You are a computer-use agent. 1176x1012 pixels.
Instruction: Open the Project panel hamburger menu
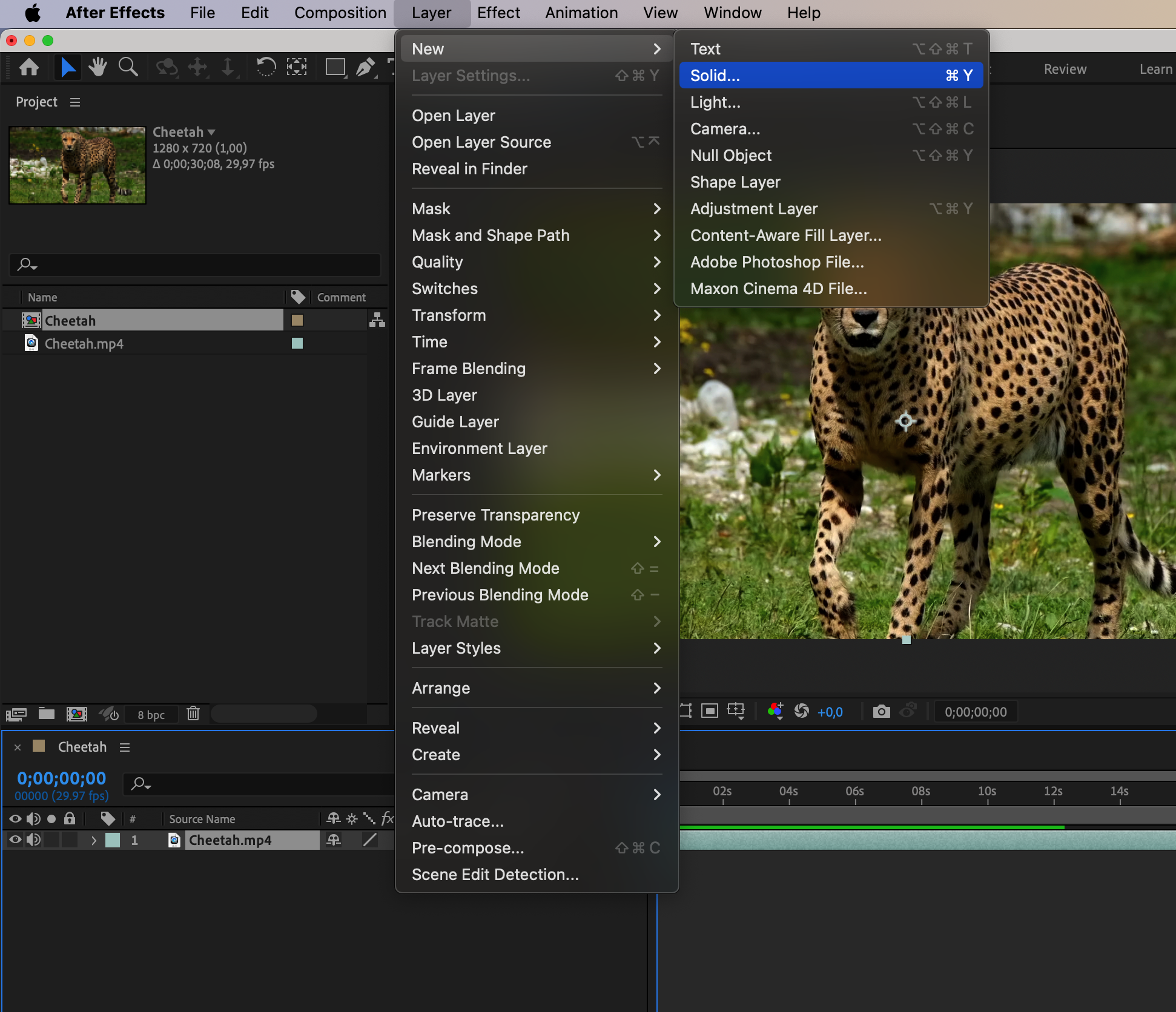[75, 102]
